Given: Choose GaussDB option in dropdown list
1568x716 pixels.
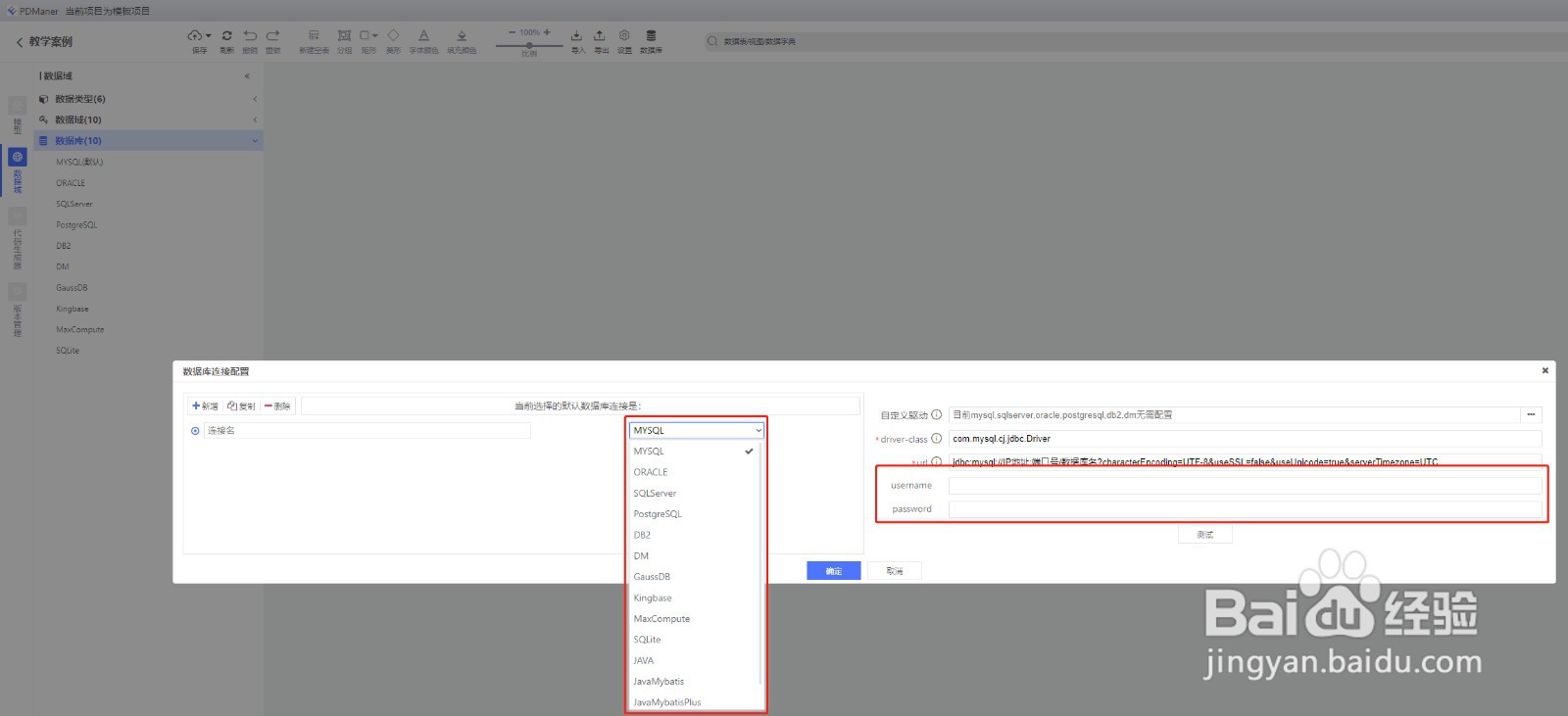Looking at the screenshot, I should tap(694, 577).
